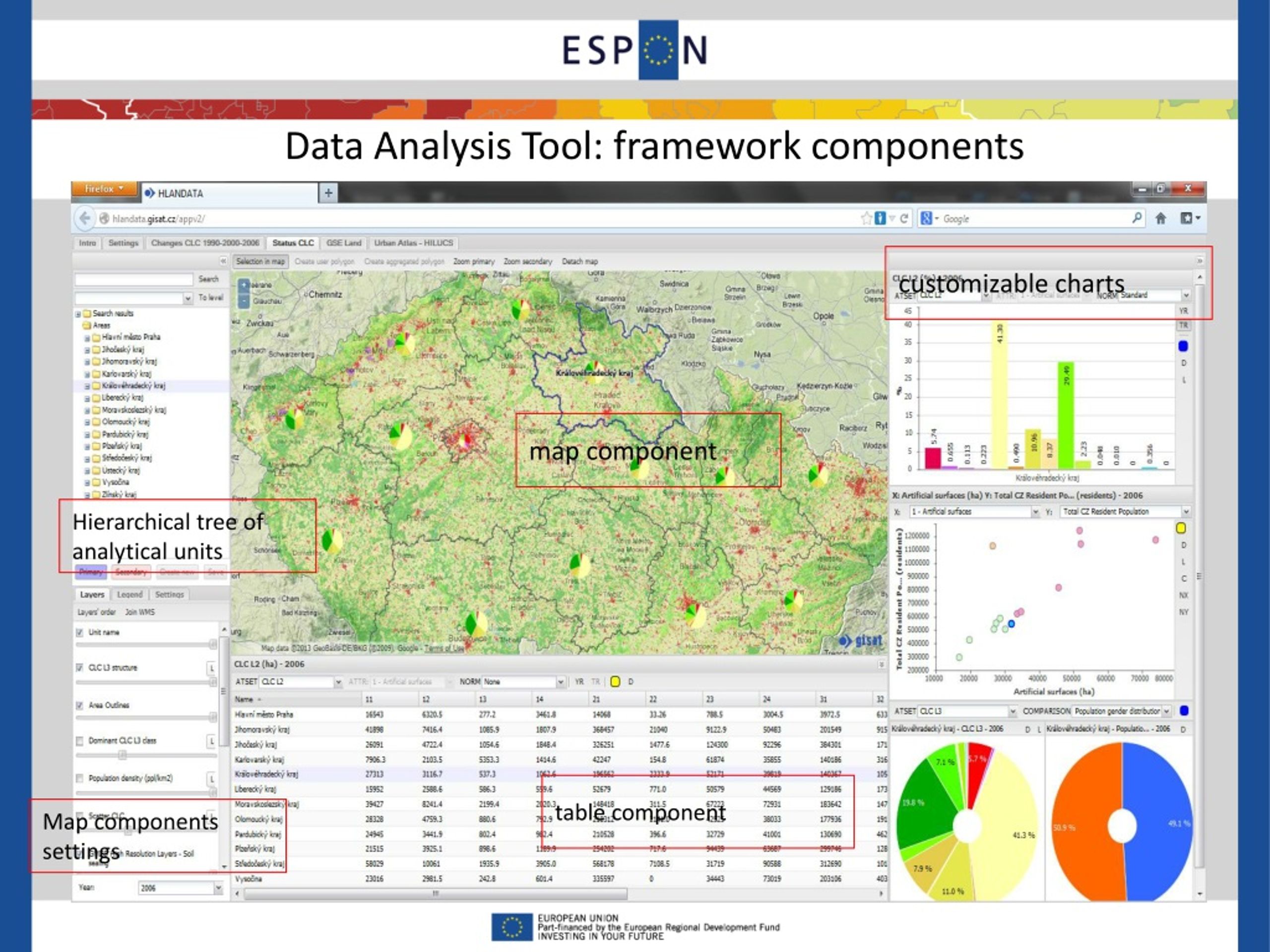Viewport: 1270px width, 952px height.
Task: Open the Firefox menu button
Action: [x=104, y=189]
